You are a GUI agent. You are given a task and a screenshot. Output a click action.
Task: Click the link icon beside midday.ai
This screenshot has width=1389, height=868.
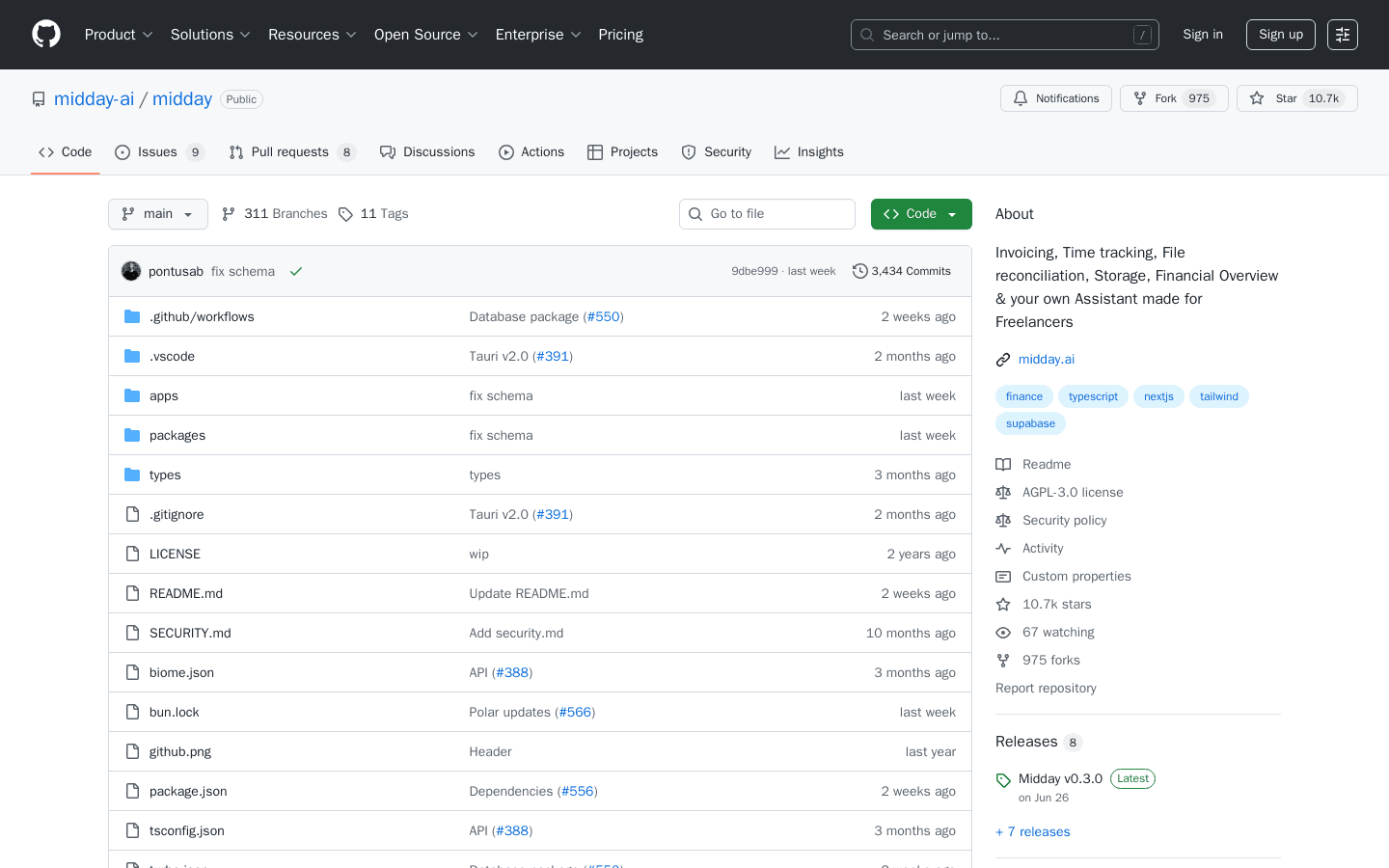[1003, 359]
